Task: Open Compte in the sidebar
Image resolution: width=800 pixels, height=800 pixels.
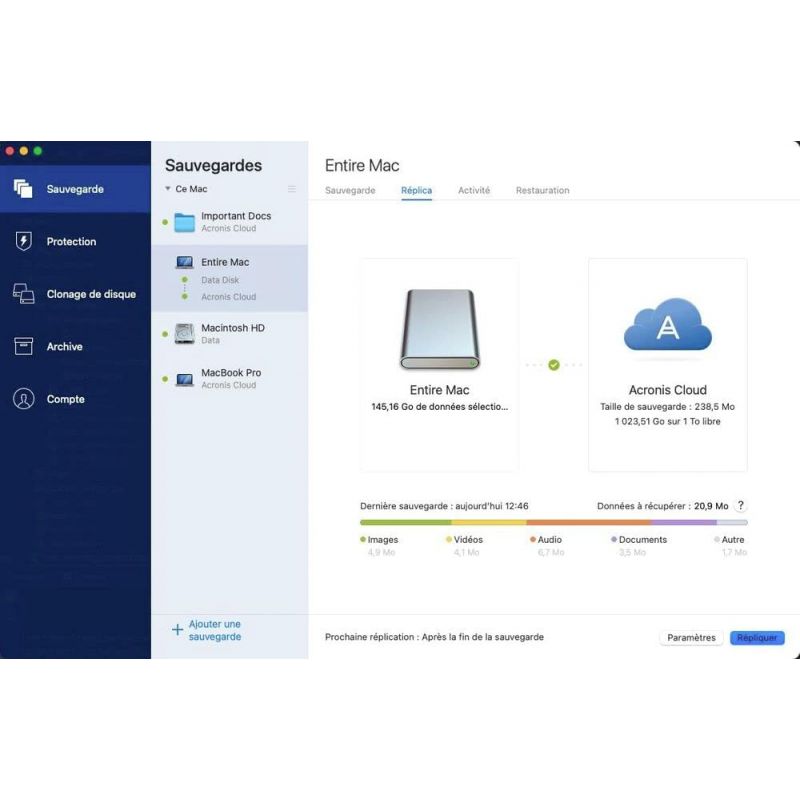Action: pos(76,399)
